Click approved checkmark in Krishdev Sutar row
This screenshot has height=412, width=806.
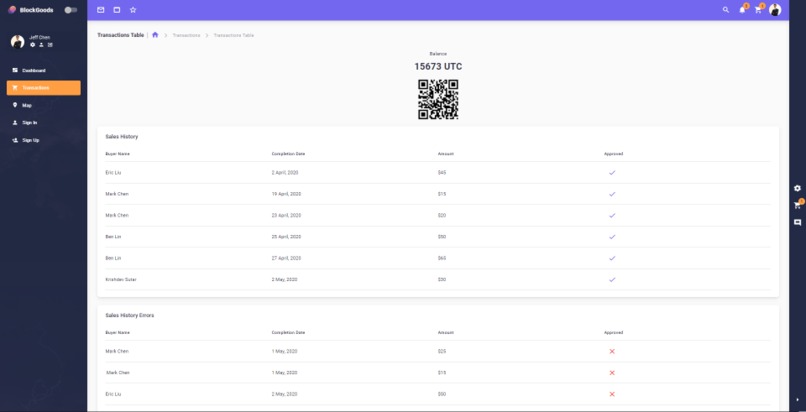tap(612, 279)
